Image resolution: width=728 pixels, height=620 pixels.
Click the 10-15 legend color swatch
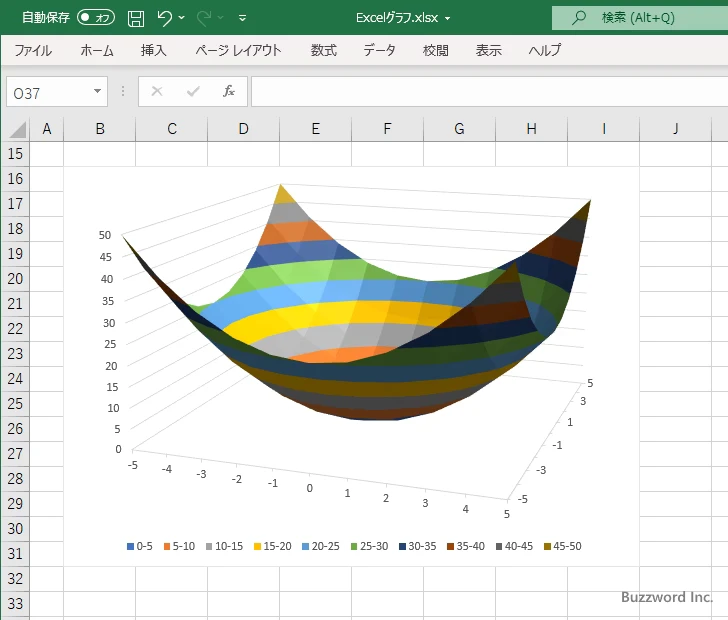pos(209,547)
